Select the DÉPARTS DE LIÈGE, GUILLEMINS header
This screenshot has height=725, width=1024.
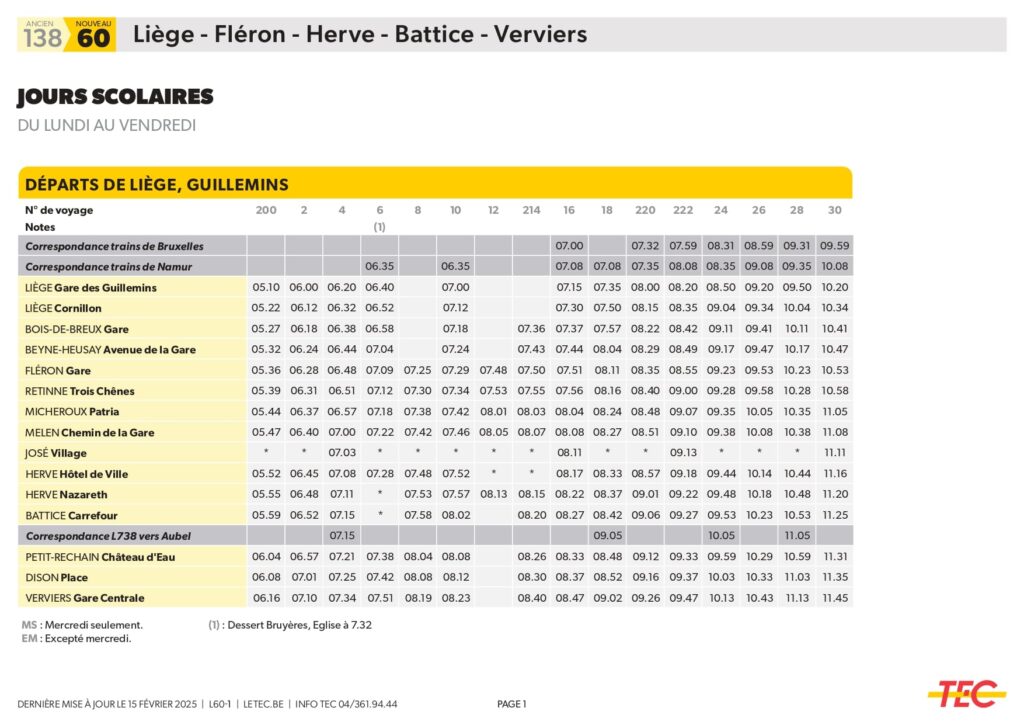(x=157, y=184)
